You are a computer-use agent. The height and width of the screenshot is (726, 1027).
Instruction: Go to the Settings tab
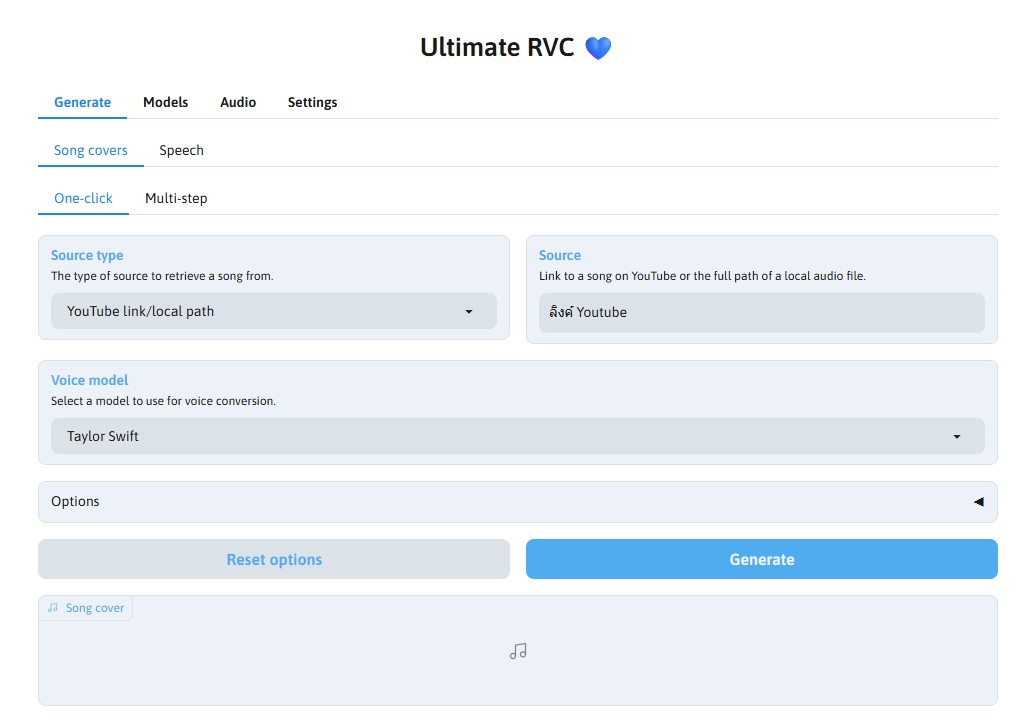point(312,102)
